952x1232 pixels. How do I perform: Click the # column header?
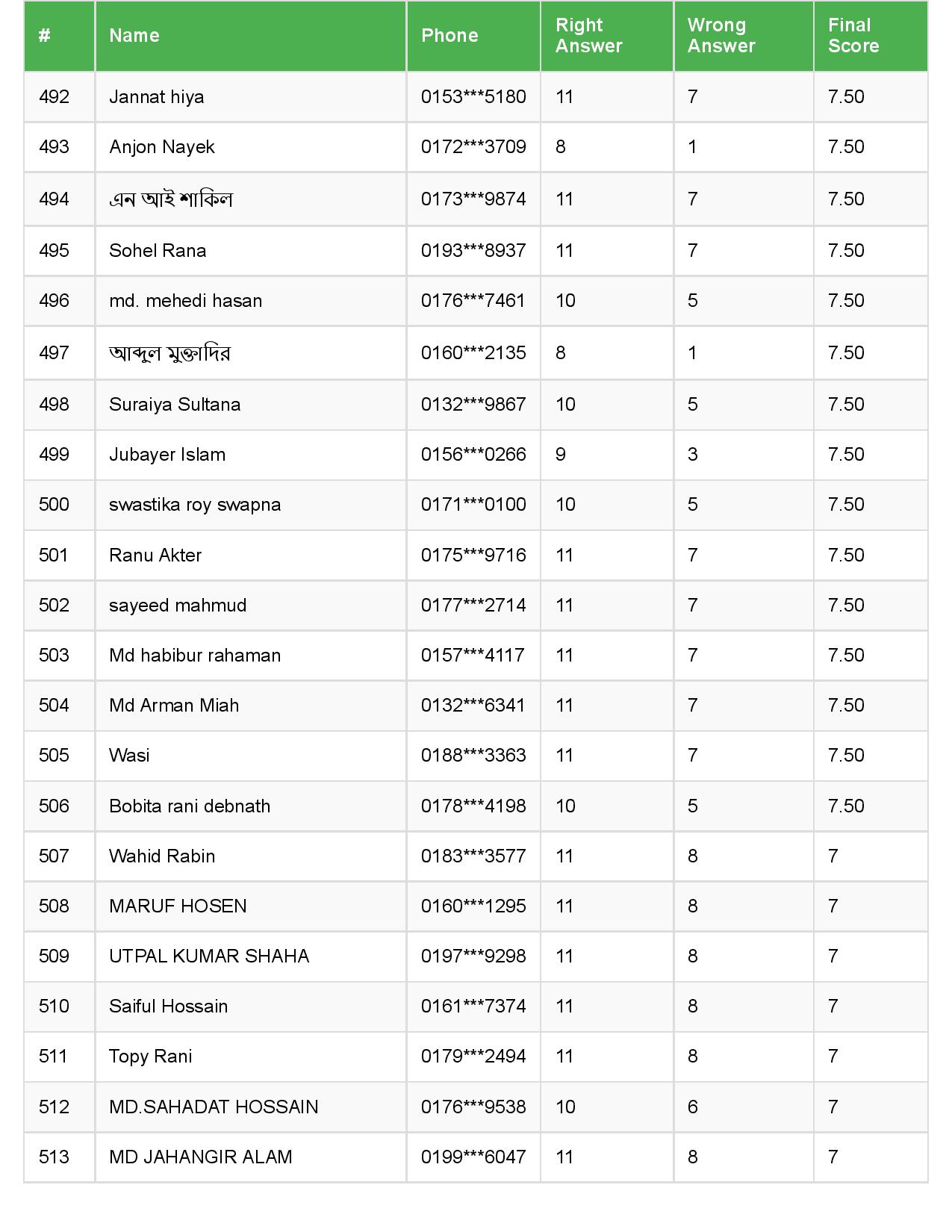click(x=45, y=36)
